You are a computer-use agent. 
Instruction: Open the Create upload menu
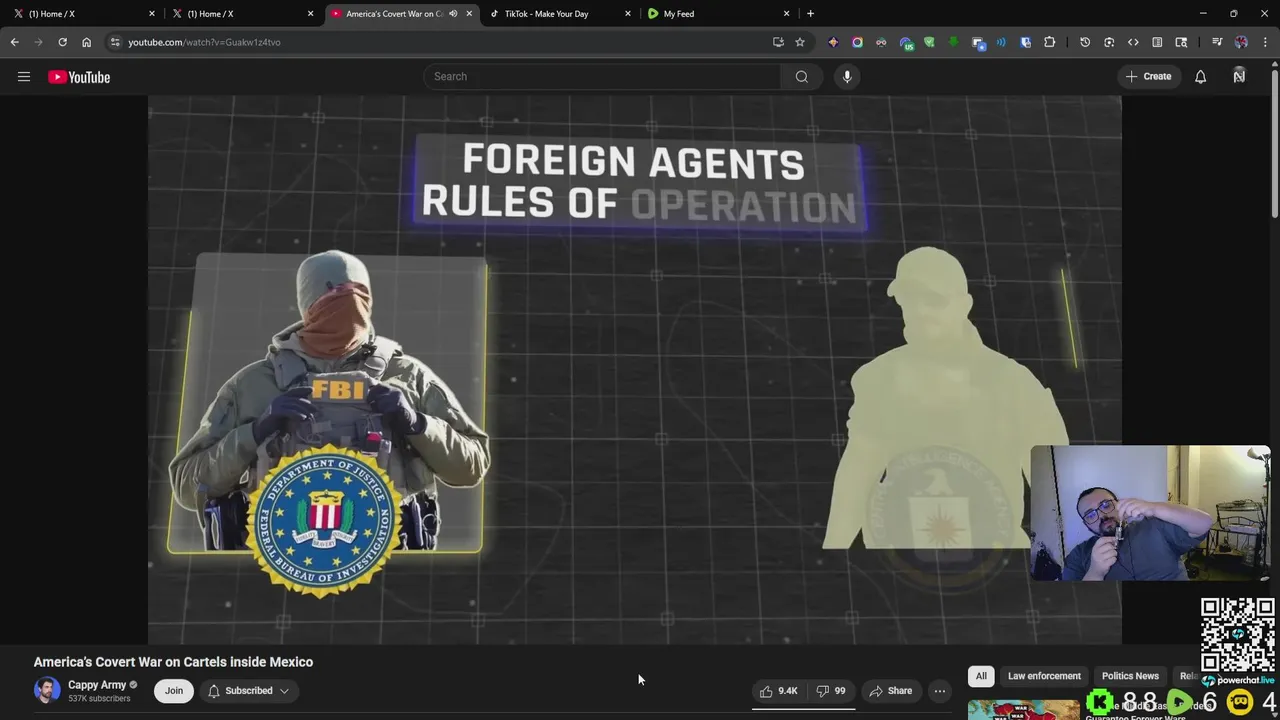coord(1148,76)
